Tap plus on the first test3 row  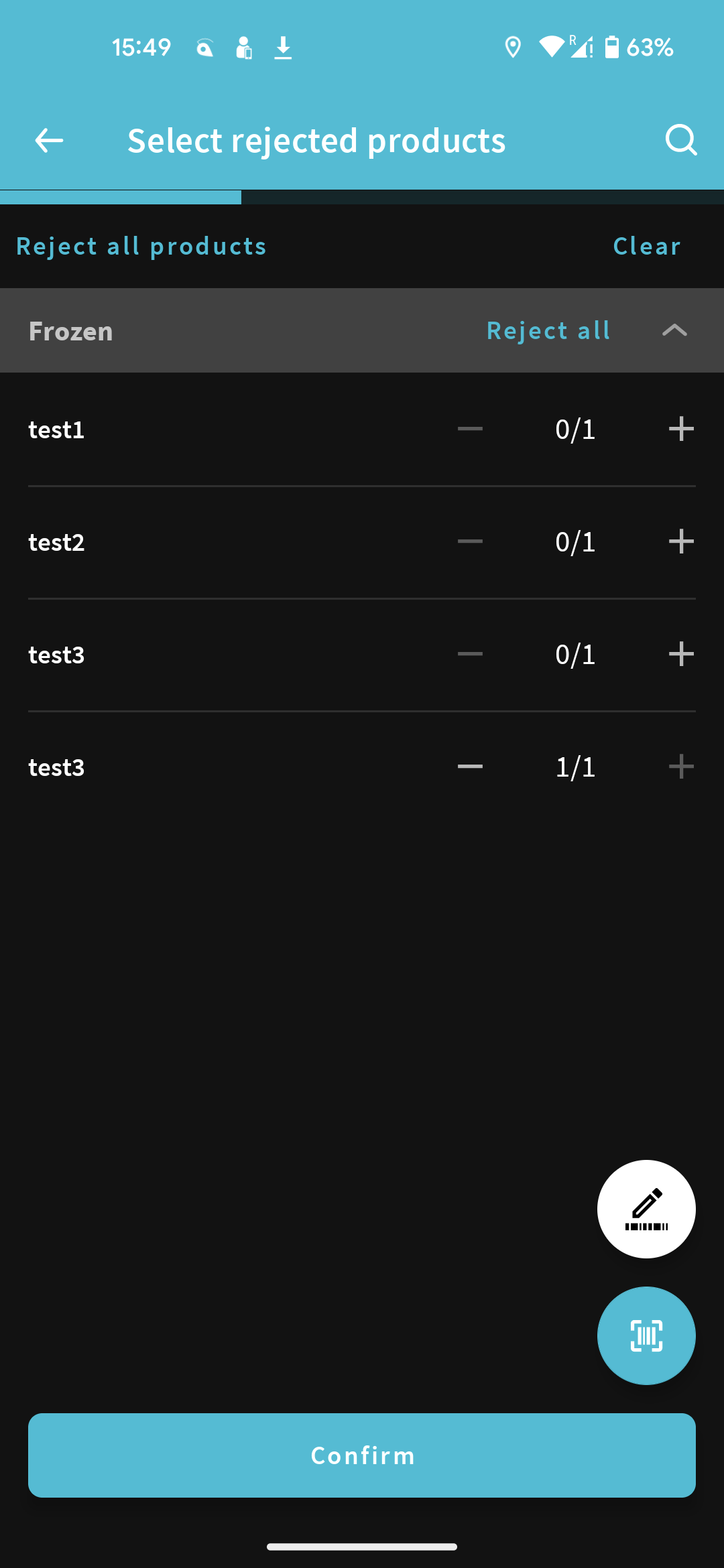[x=681, y=654]
